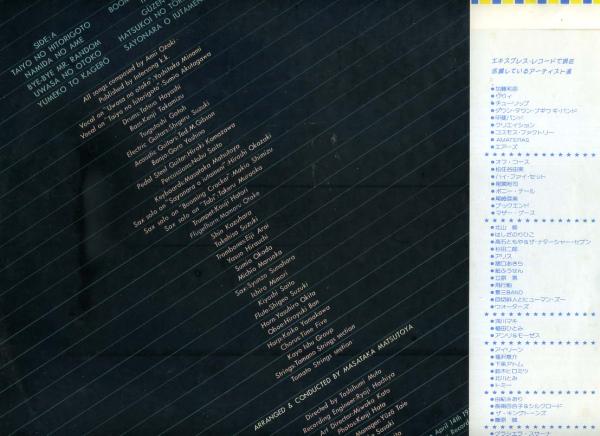Click 'ARRANGED & CONDUCTED BY MASATAKA MATSUTOYA'
The width and height of the screenshot is (600, 436).
pyautogui.click(x=334, y=377)
